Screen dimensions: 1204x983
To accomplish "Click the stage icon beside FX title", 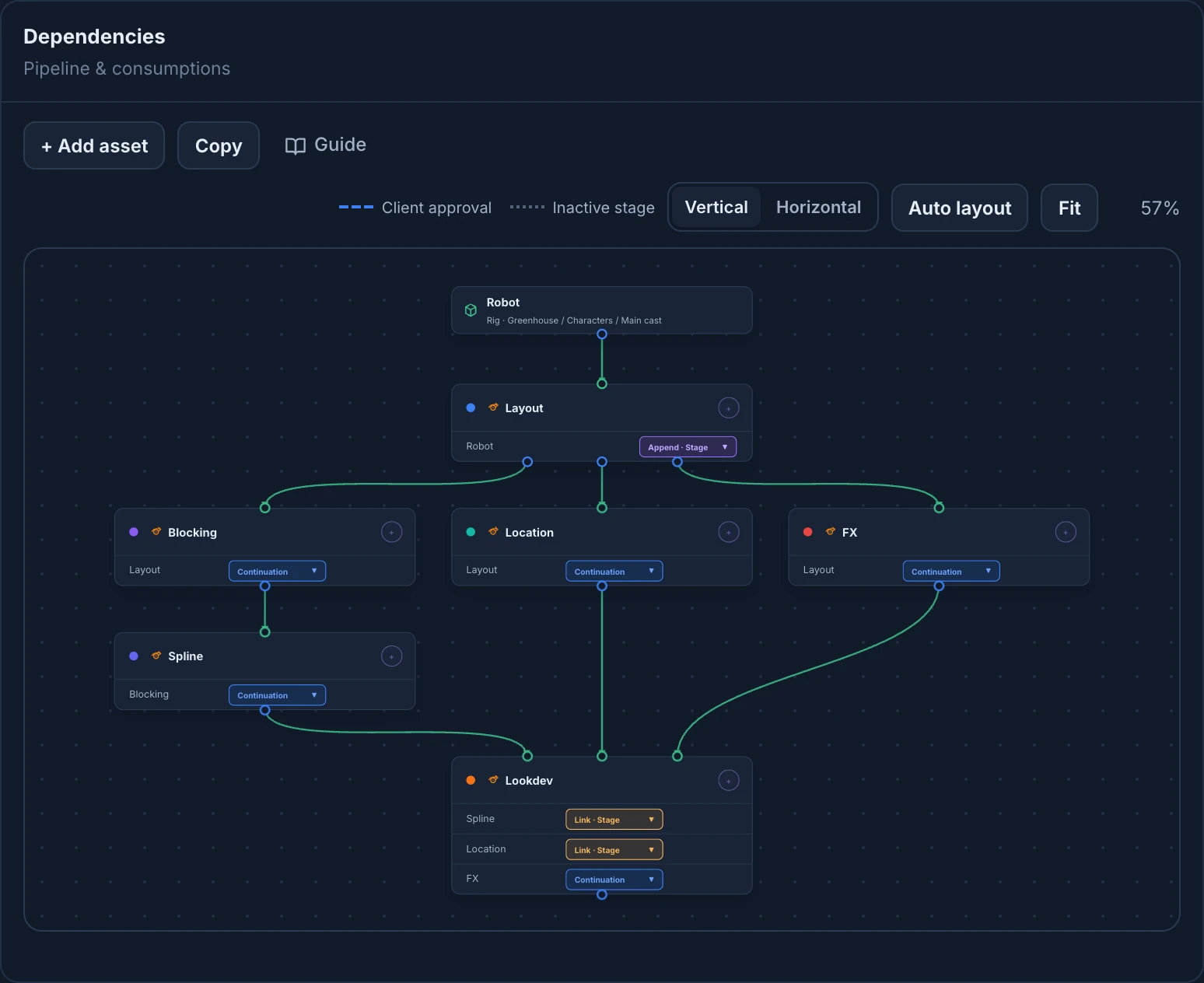I will 831,532.
